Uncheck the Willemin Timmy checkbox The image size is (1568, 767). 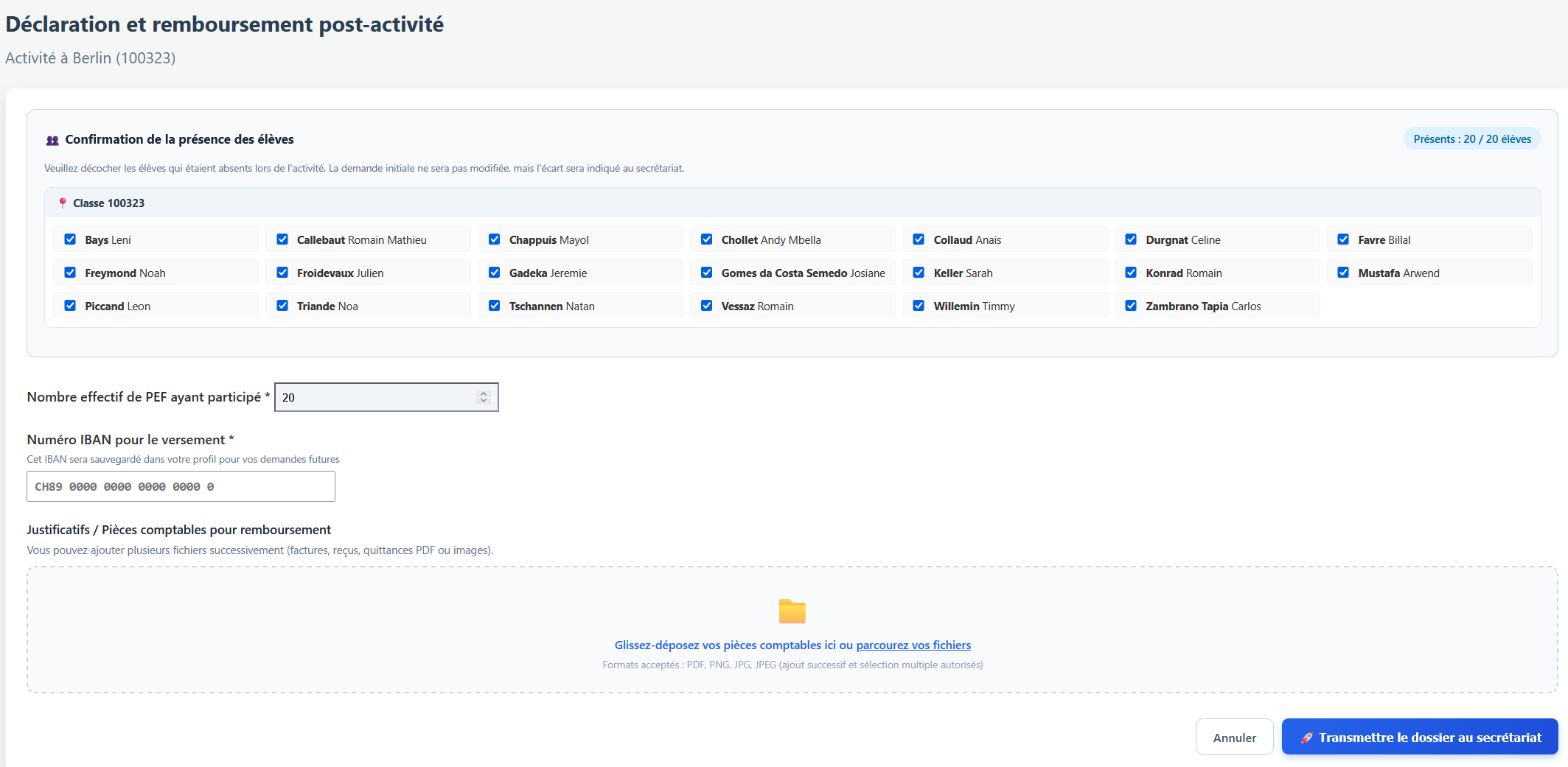click(x=919, y=306)
